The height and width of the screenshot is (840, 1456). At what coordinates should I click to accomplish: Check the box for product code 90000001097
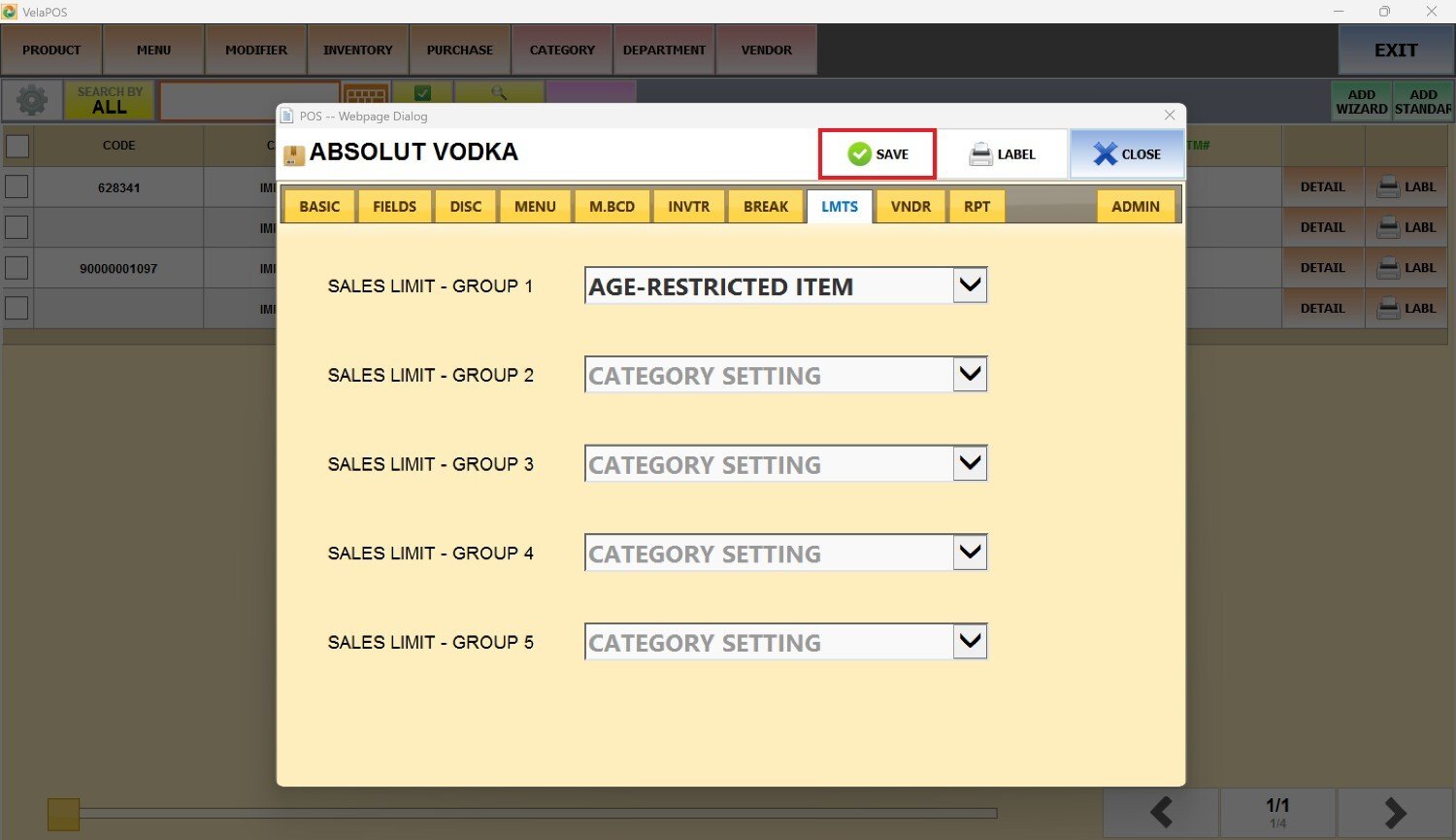pos(17,268)
